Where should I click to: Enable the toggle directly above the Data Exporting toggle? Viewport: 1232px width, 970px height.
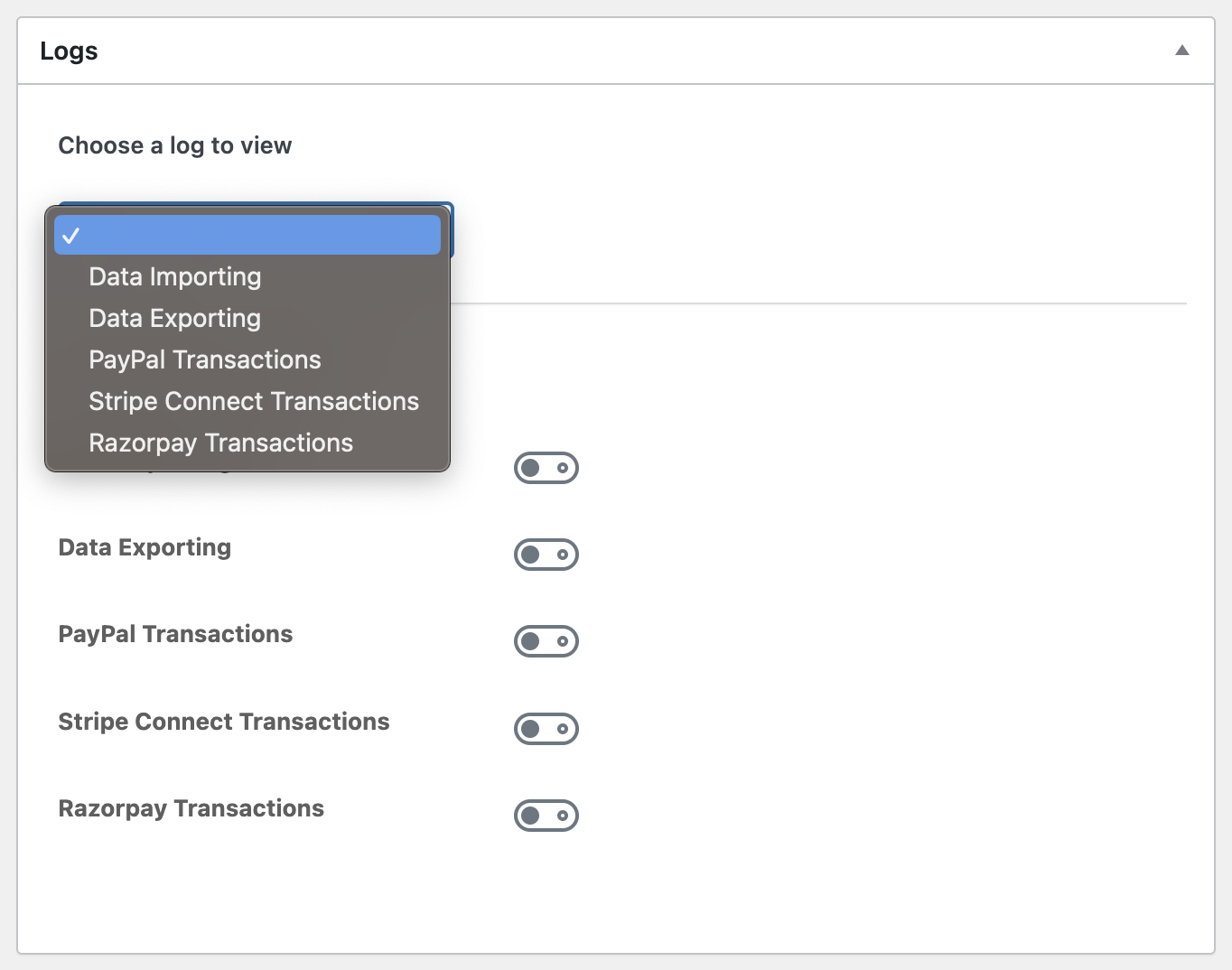[546, 468]
